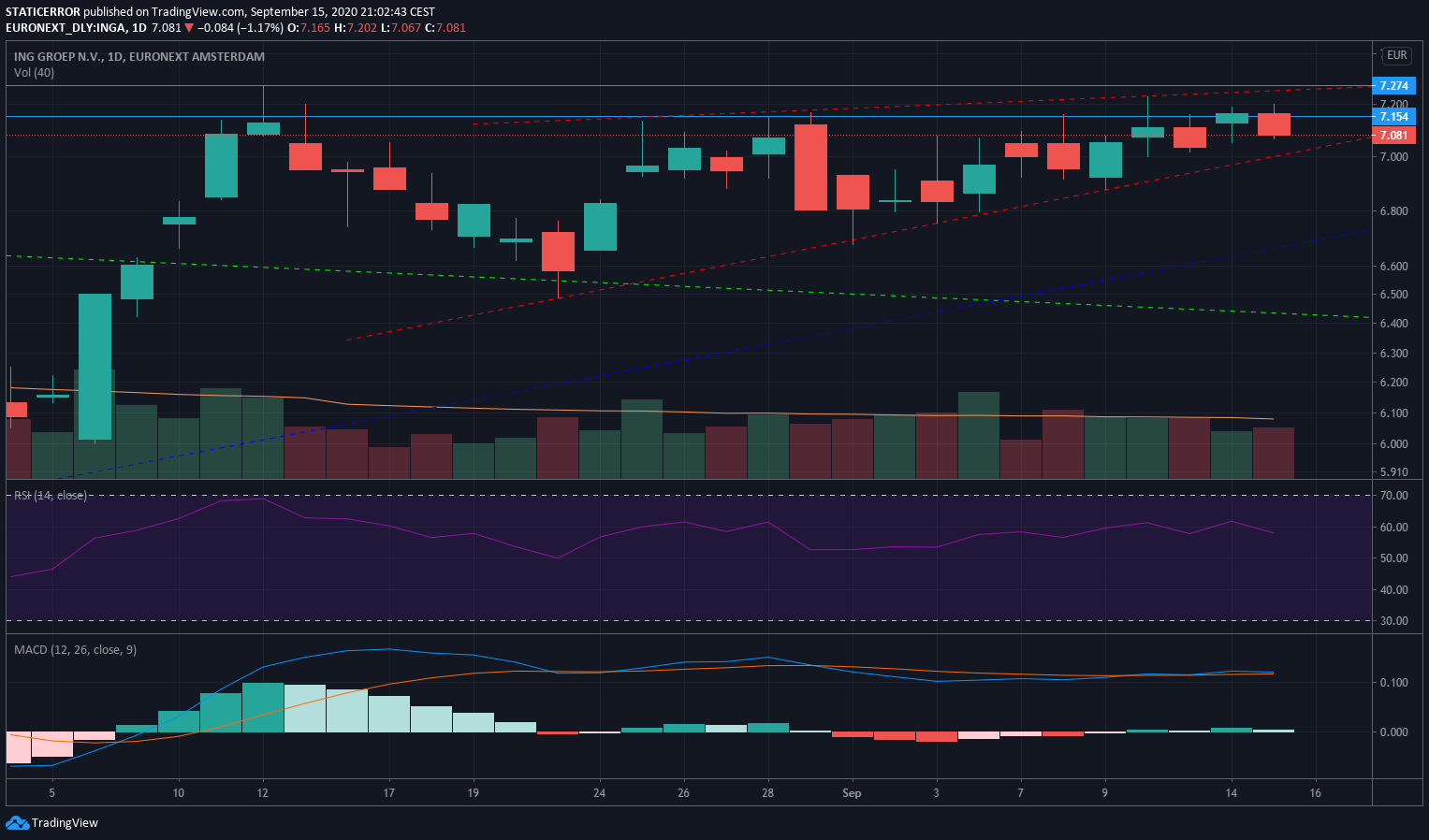Image resolution: width=1429 pixels, height=840 pixels.
Task: Click date 24 on the time axis
Action: (600, 793)
